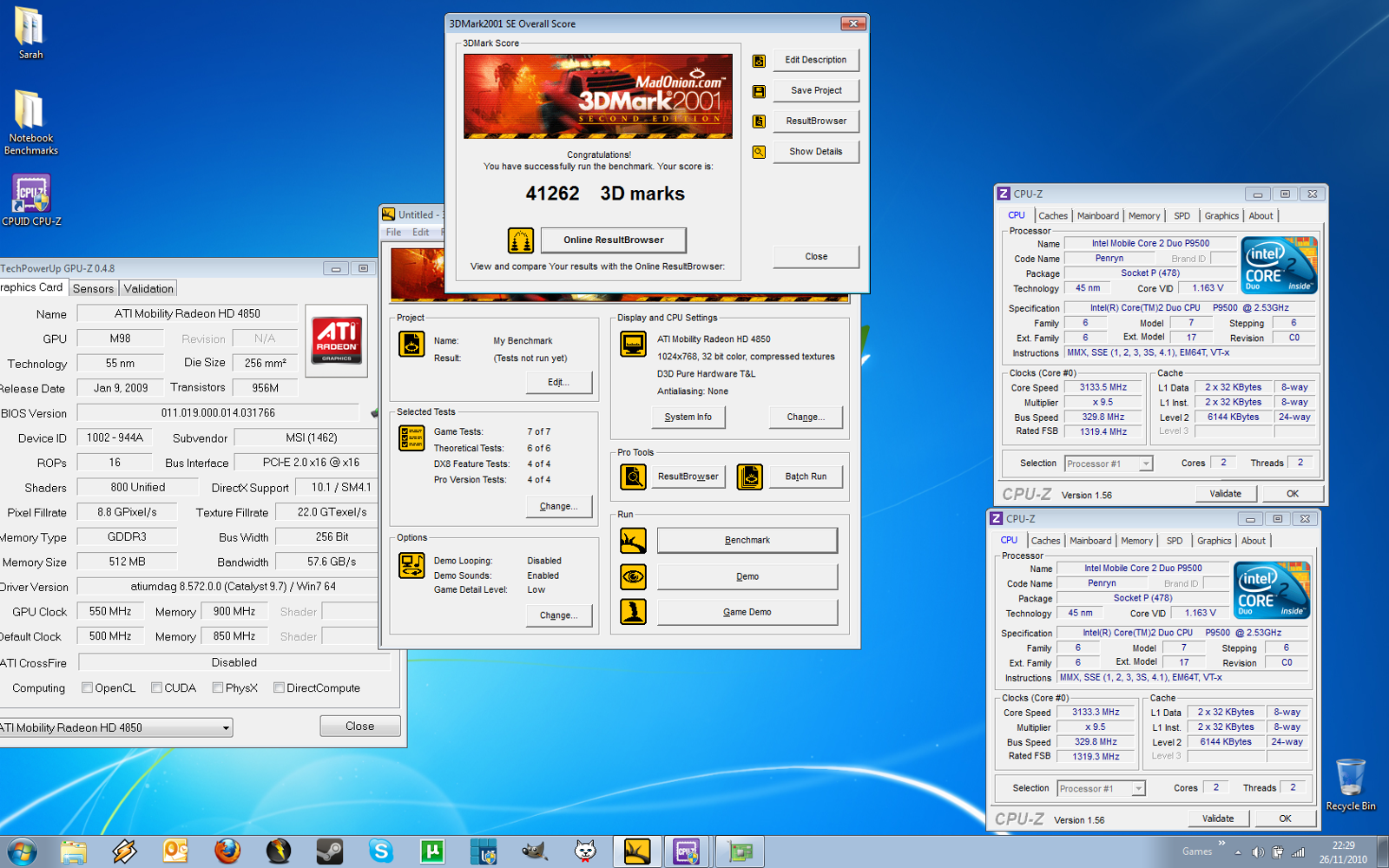Viewport: 1389px width, 868px height.
Task: Open uTorrent from the taskbar
Action: (431, 852)
